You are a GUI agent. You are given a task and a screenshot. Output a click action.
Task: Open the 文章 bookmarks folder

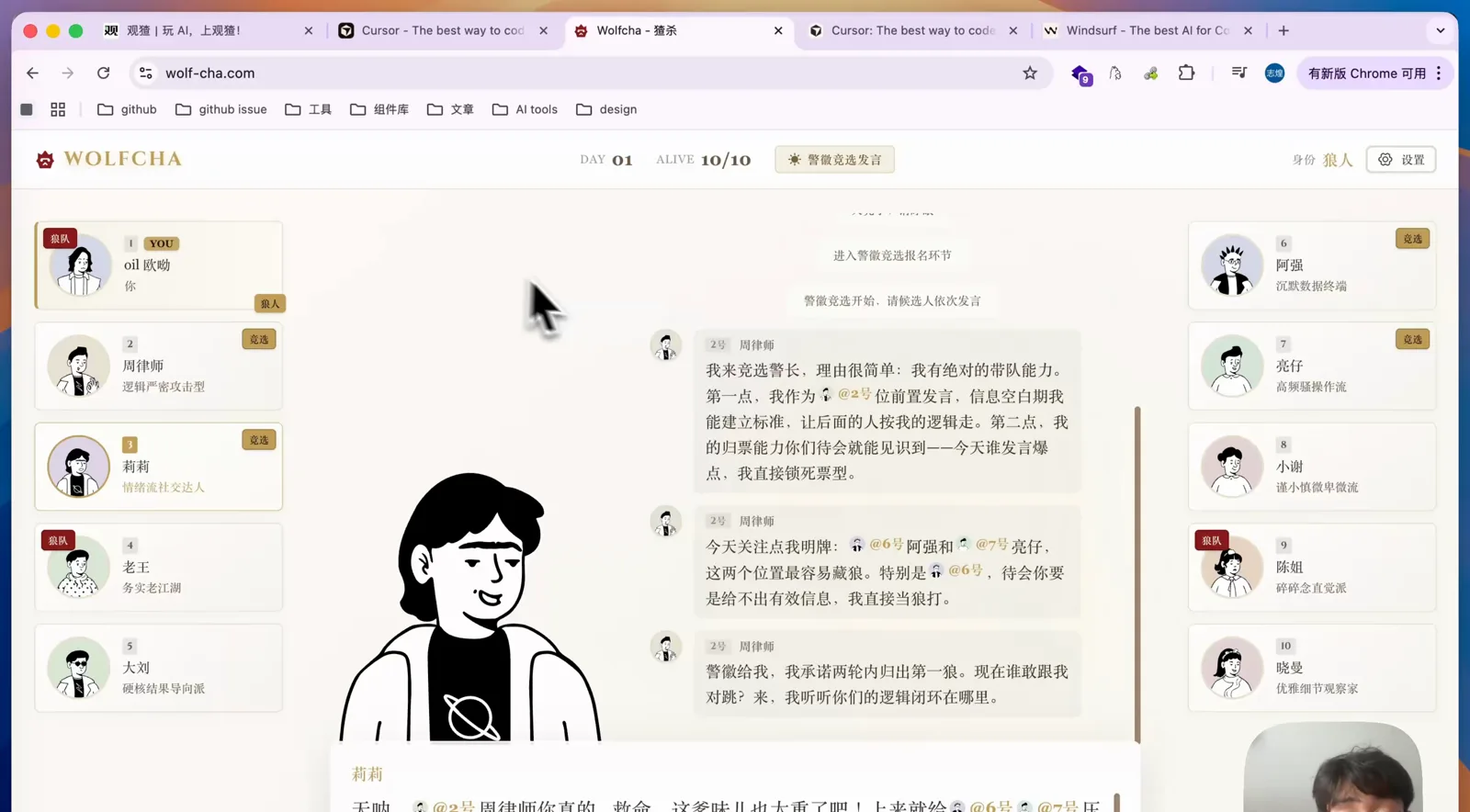pyautogui.click(x=450, y=109)
